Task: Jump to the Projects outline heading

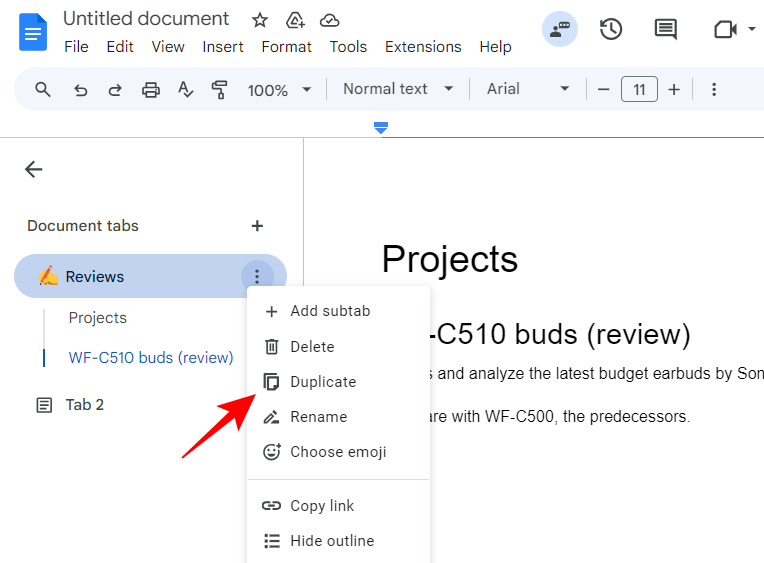Action: pyautogui.click(x=98, y=318)
